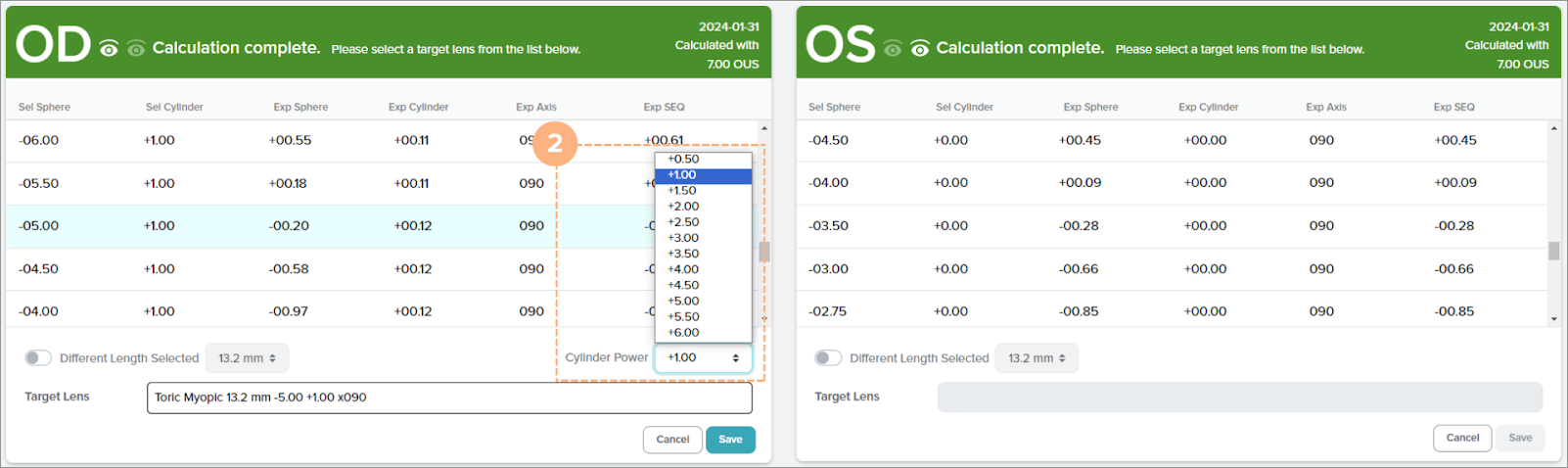Choose +6.00 from the cylinder power list
This screenshot has height=468, width=1568.
683,333
